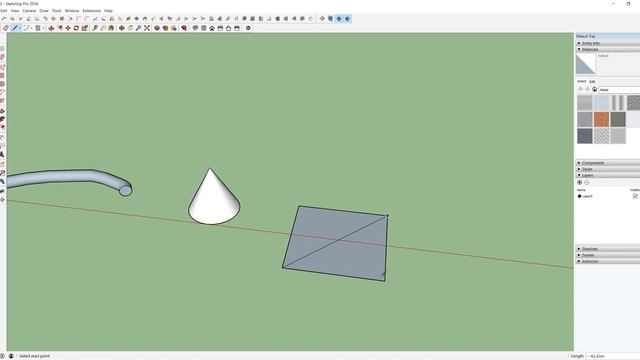The width and height of the screenshot is (640, 360).
Task: Select the Zoom magnifier tool
Action: coord(138,28)
